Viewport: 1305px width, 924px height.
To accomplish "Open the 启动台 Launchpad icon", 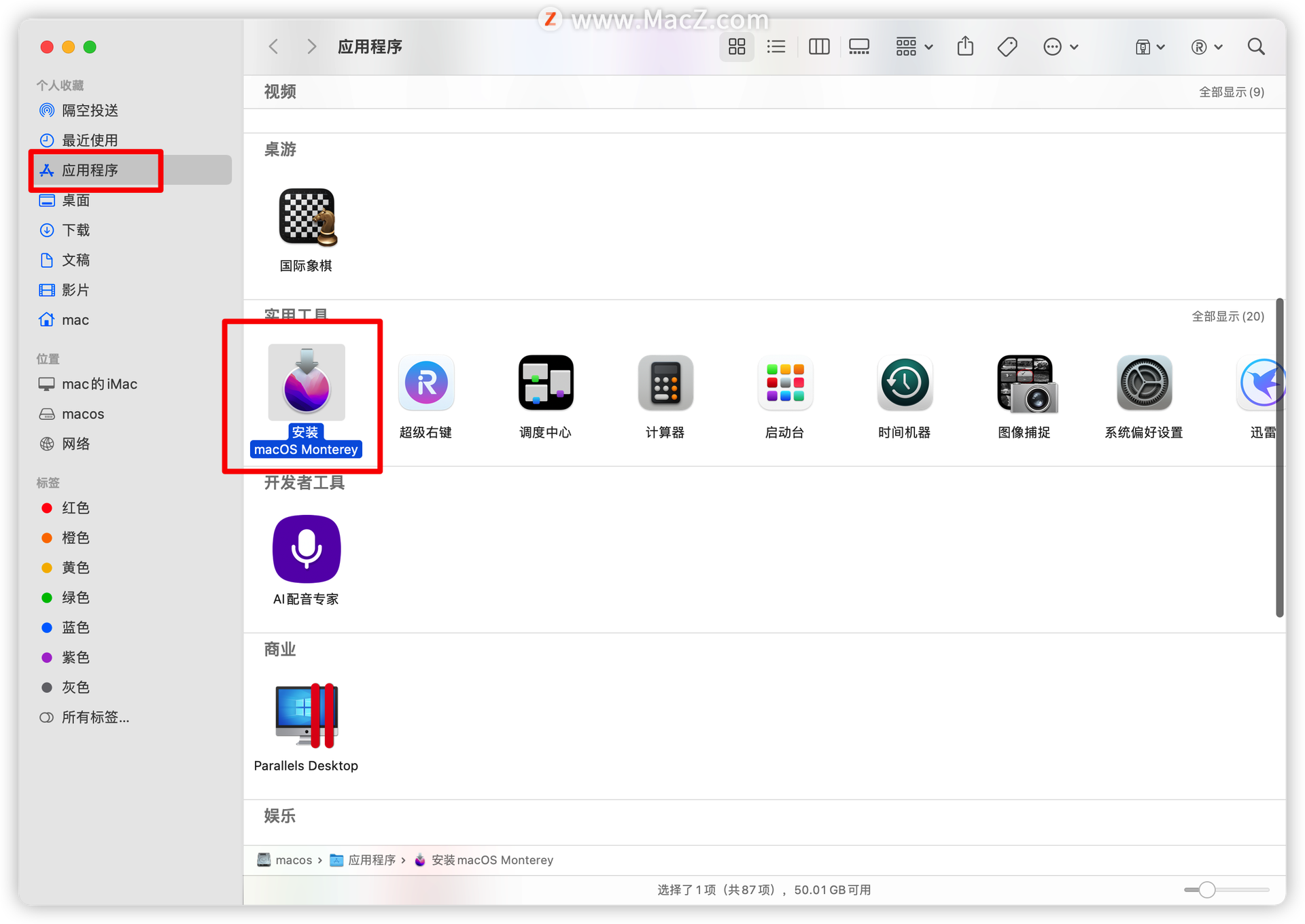I will point(785,383).
